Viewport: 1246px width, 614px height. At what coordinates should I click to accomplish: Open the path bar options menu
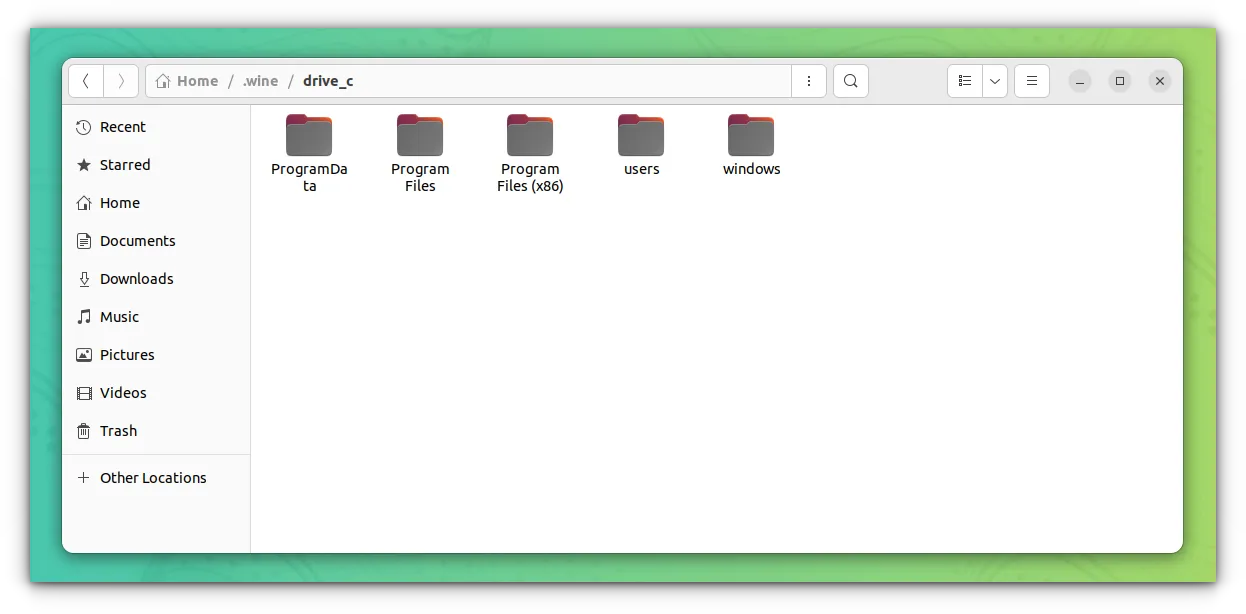coord(808,81)
